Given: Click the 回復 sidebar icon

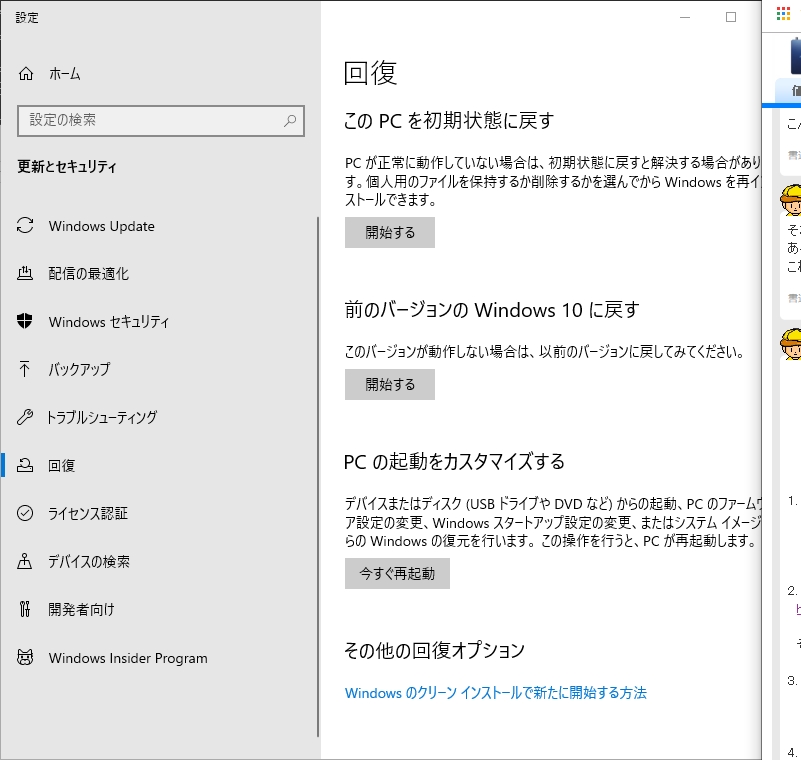Looking at the screenshot, I should 25,465.
